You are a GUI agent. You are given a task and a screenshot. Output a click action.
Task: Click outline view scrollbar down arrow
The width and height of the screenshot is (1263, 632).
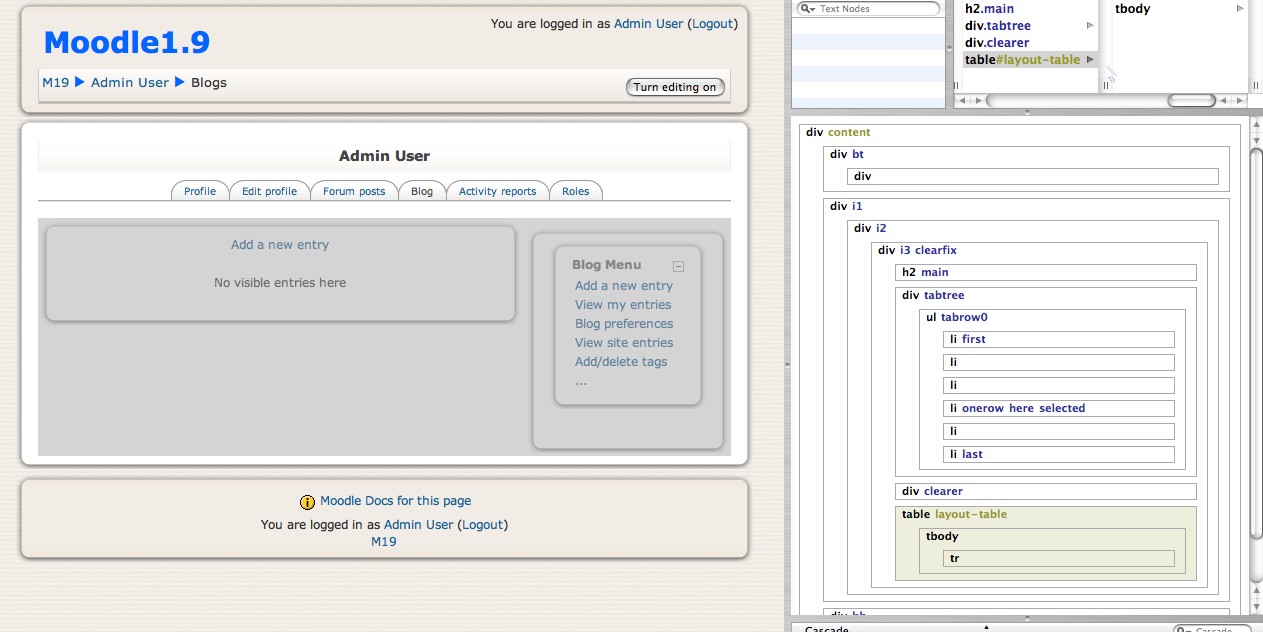pyautogui.click(x=1256, y=606)
